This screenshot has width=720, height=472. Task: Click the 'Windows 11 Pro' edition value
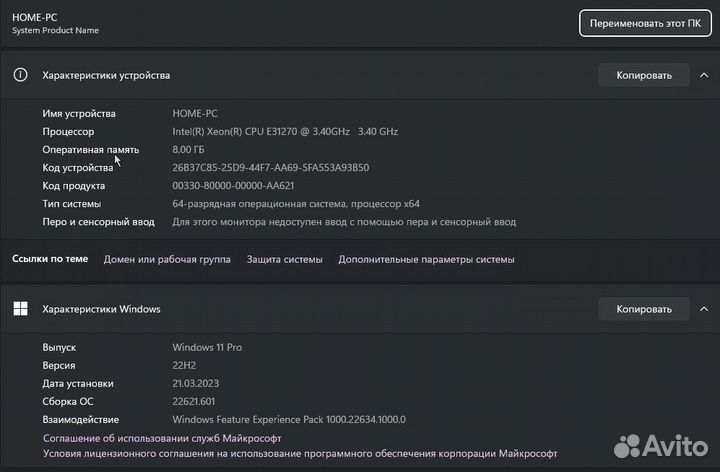(207, 347)
